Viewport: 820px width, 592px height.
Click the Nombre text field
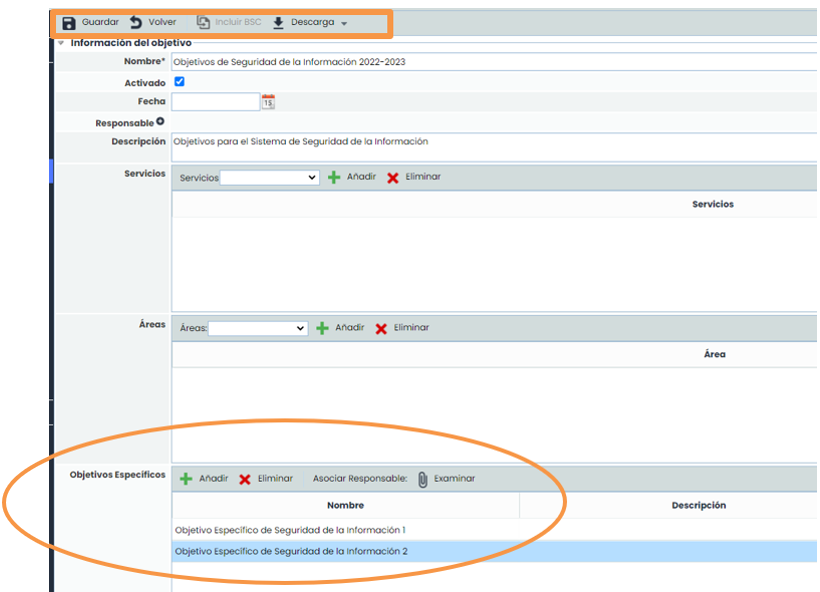[490, 62]
